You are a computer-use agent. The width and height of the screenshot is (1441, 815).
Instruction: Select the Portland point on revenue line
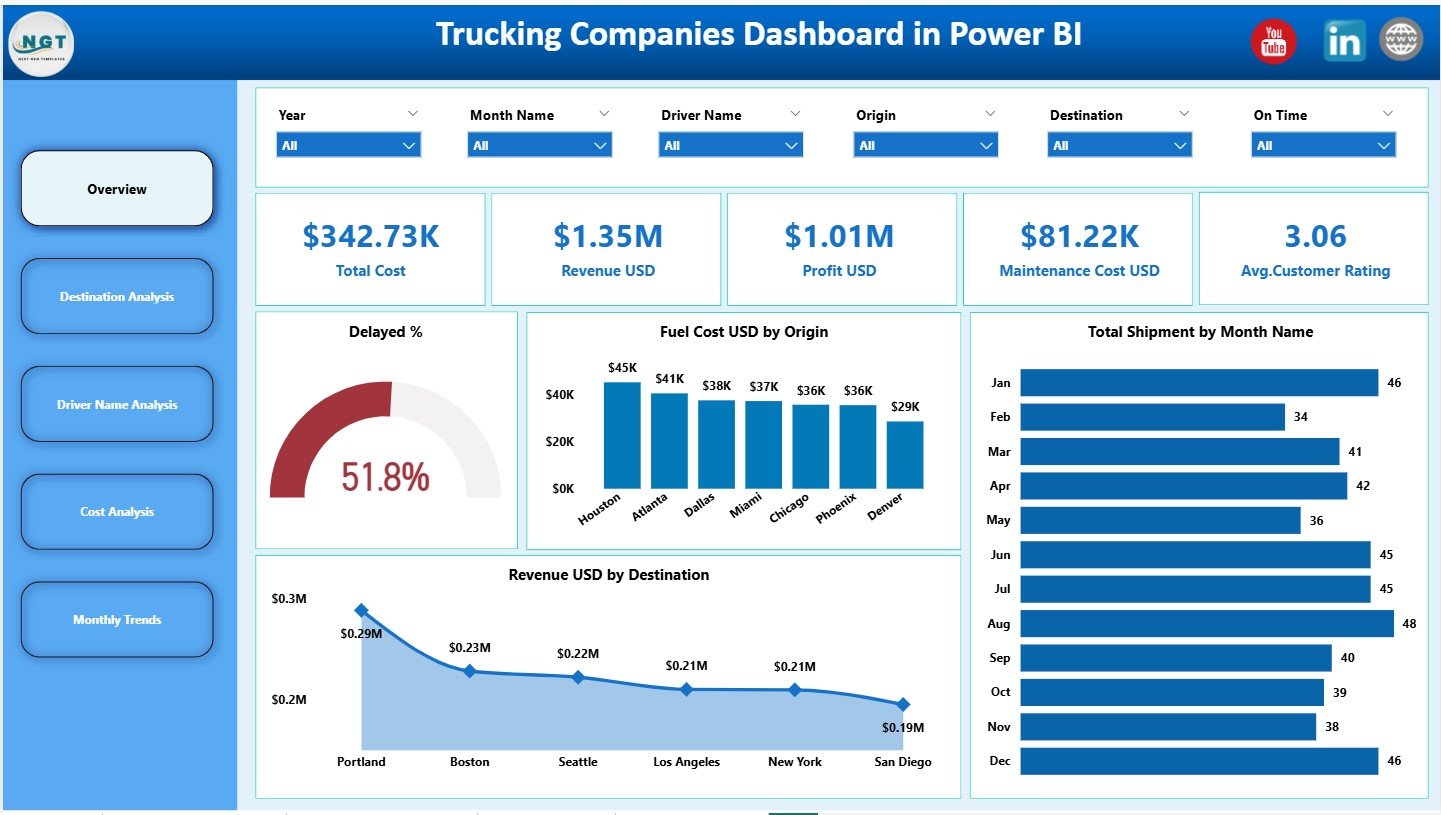click(361, 608)
